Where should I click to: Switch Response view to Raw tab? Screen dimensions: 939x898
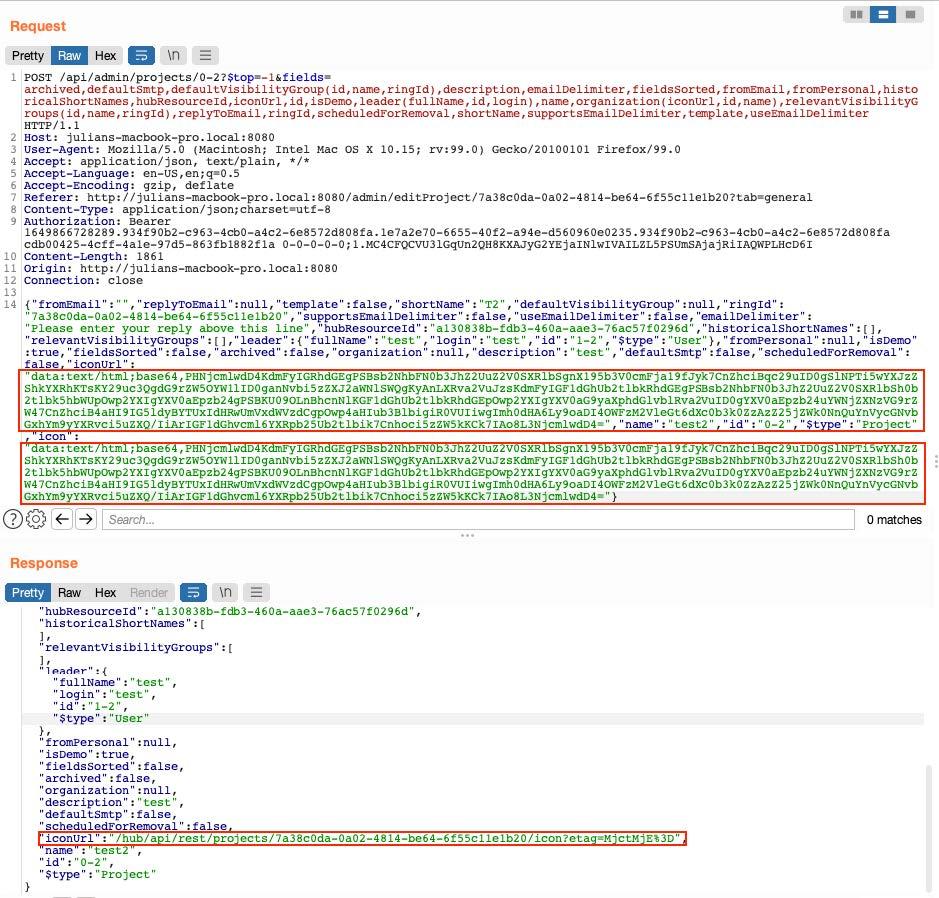tap(69, 592)
